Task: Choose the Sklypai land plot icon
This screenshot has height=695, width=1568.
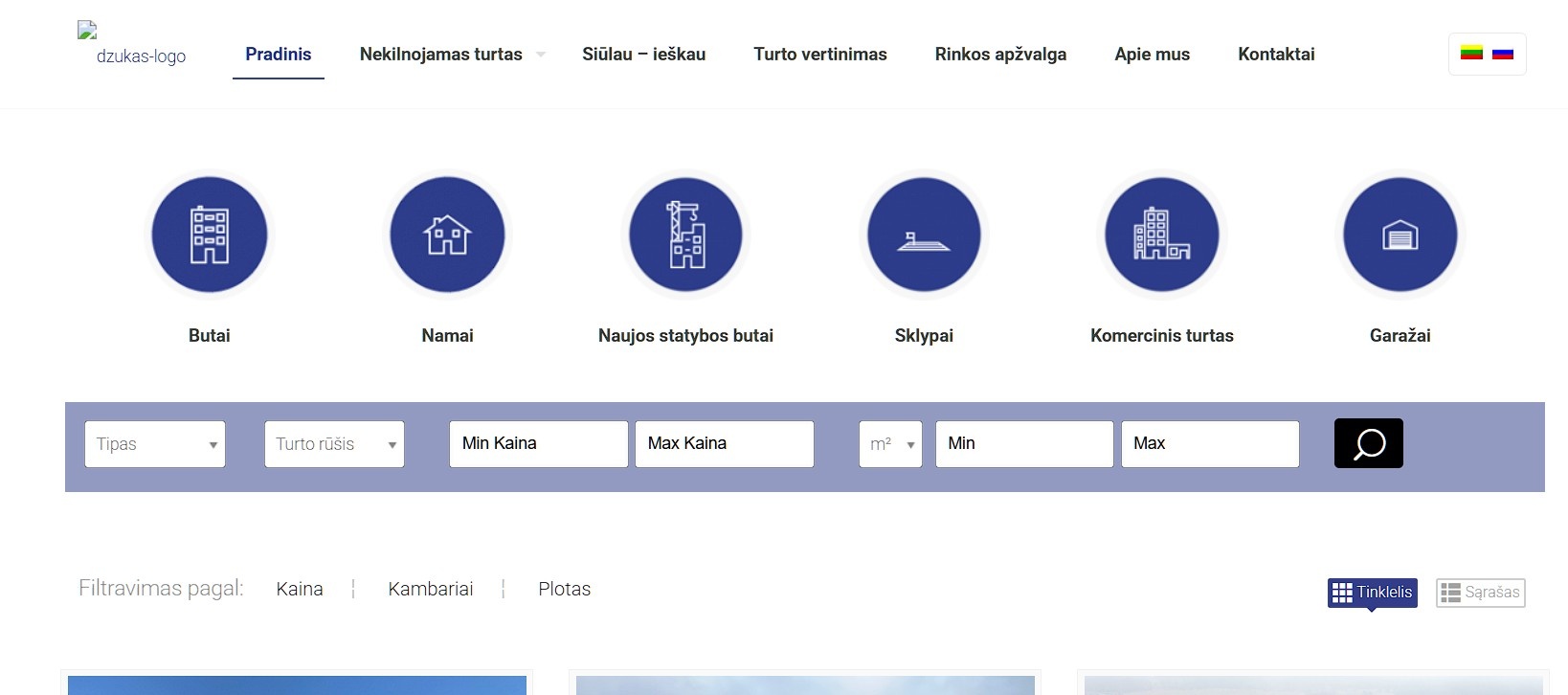Action: point(924,235)
